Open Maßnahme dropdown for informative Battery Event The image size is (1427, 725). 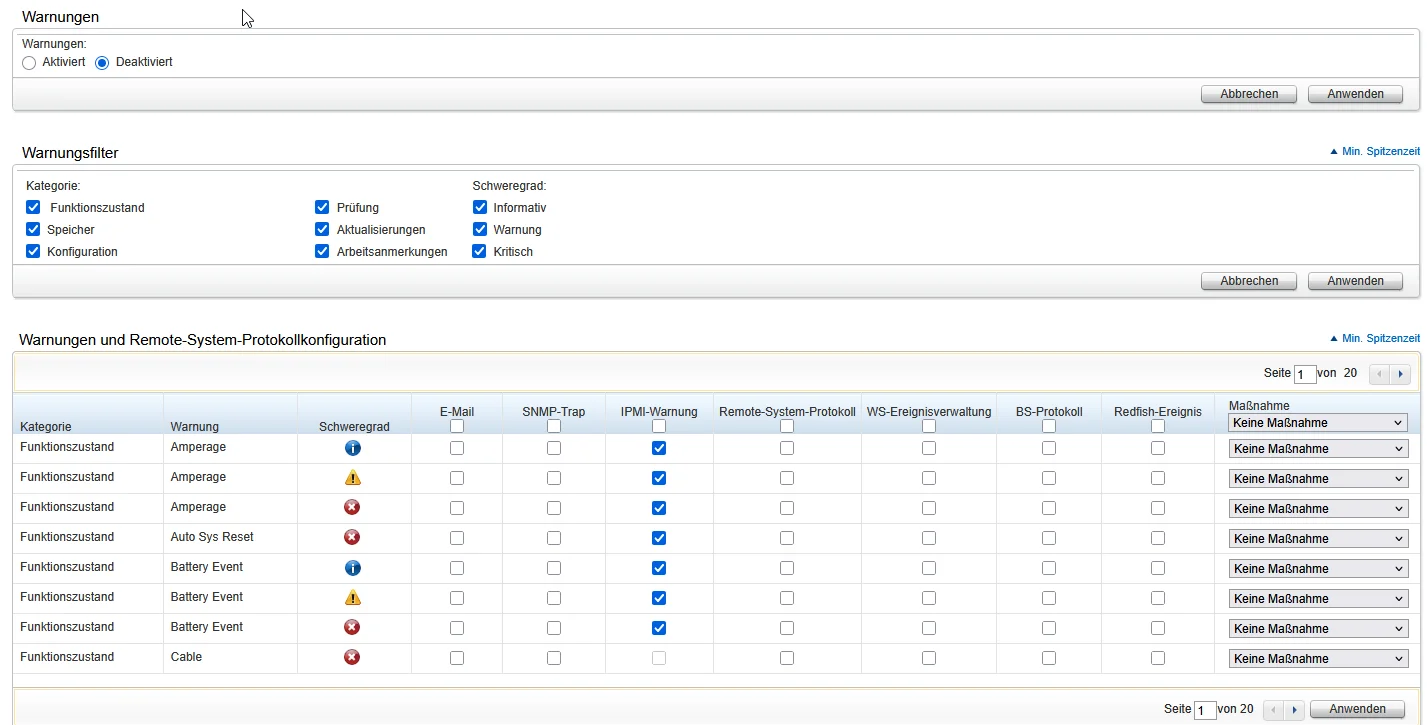pyautogui.click(x=1317, y=569)
